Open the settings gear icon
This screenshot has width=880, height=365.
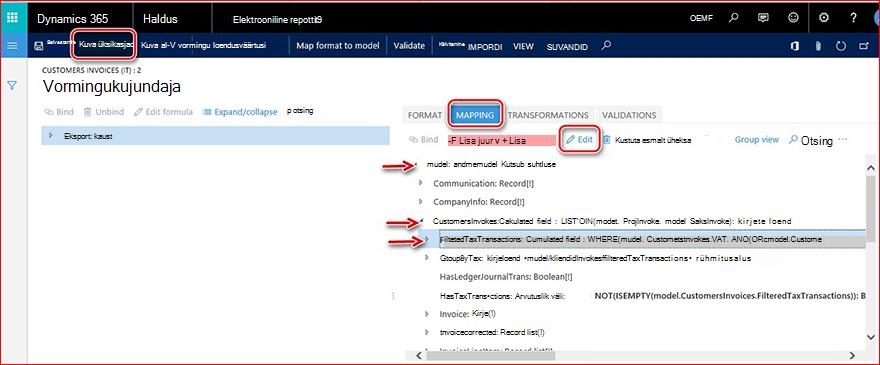(x=823, y=18)
